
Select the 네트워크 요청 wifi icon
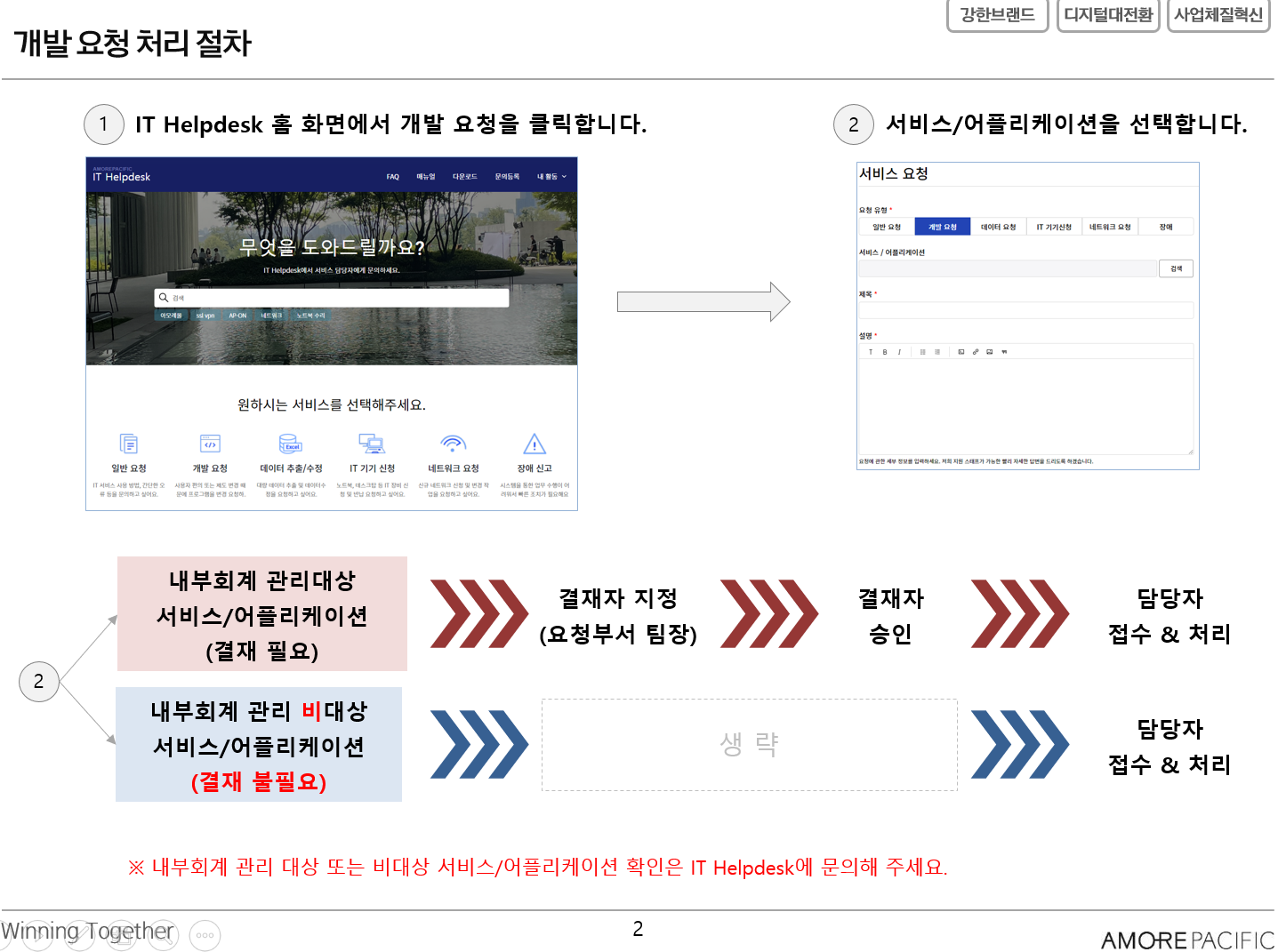454,444
